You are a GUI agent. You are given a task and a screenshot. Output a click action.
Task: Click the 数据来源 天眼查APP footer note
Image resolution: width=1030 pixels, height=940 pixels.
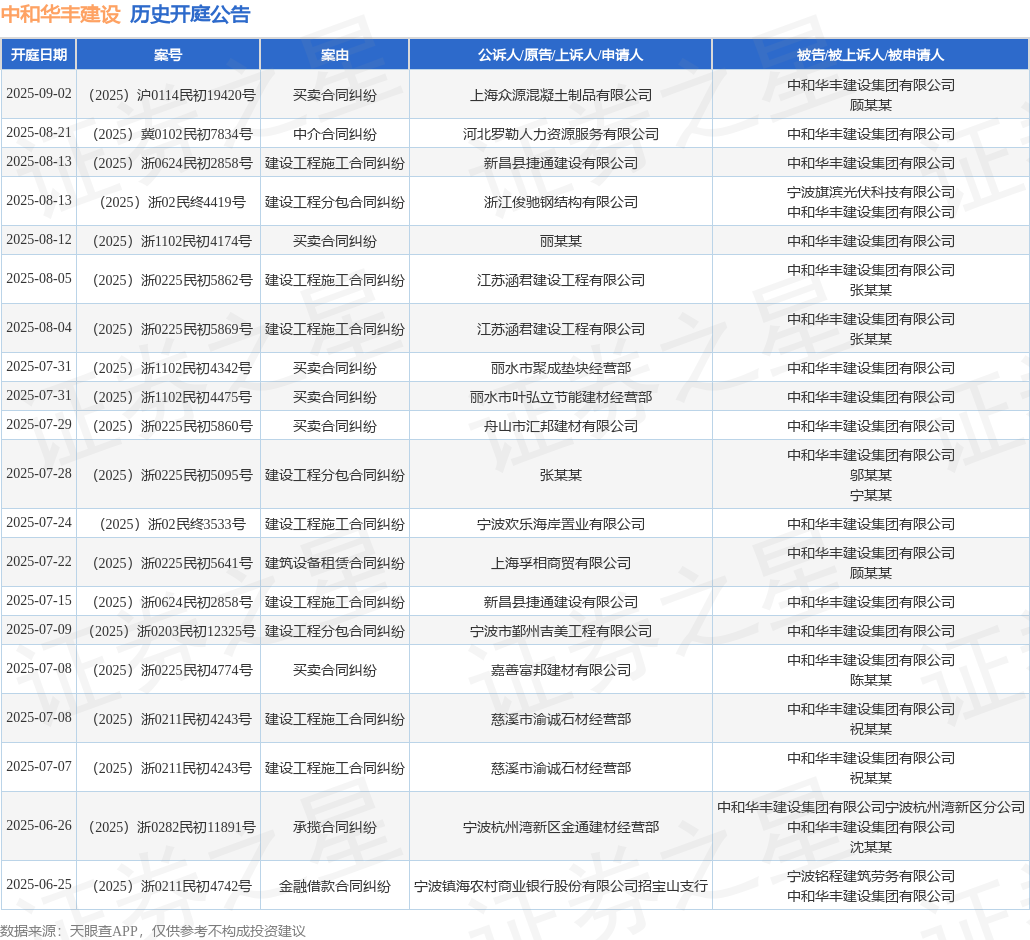[153, 931]
